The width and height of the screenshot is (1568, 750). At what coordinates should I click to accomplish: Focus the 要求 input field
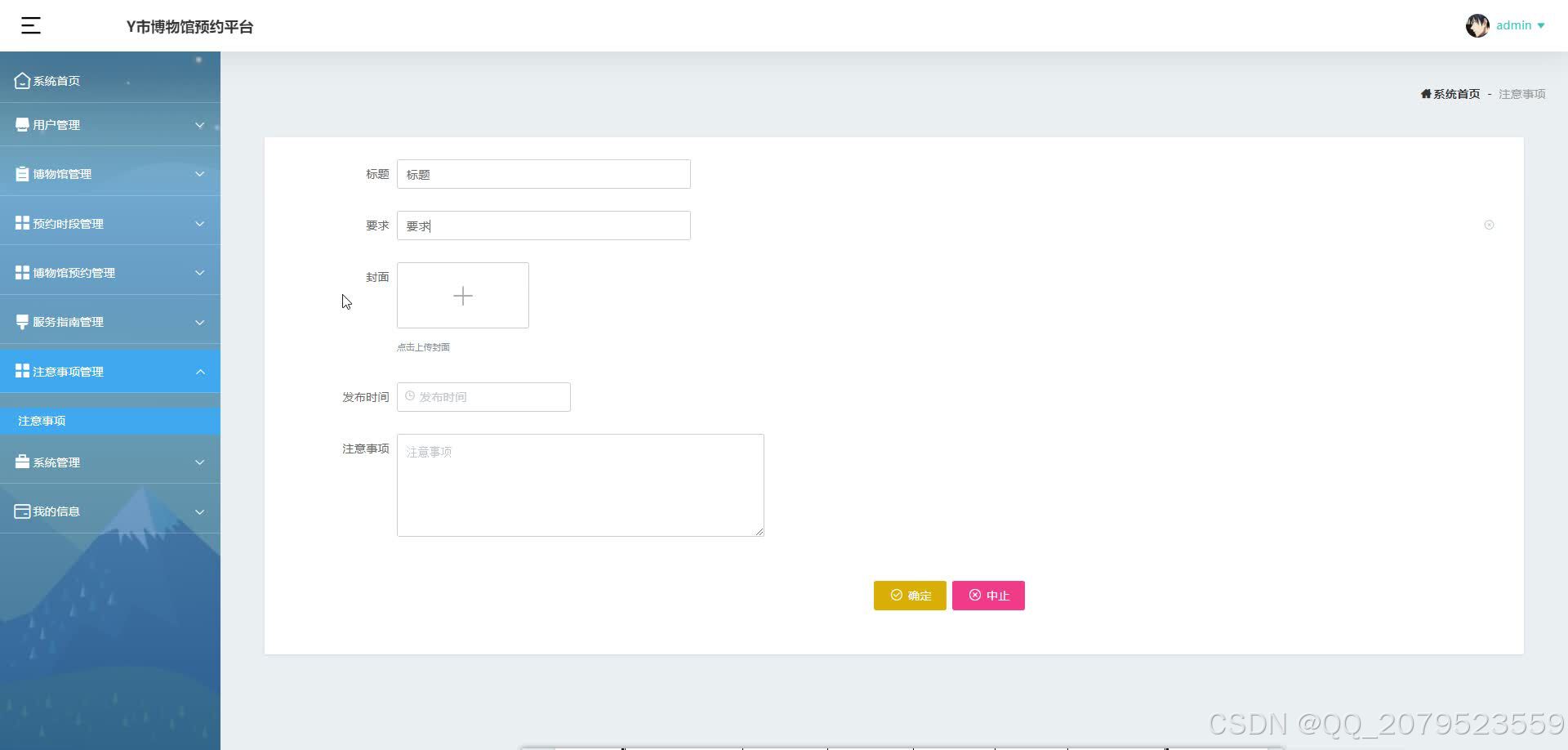544,225
